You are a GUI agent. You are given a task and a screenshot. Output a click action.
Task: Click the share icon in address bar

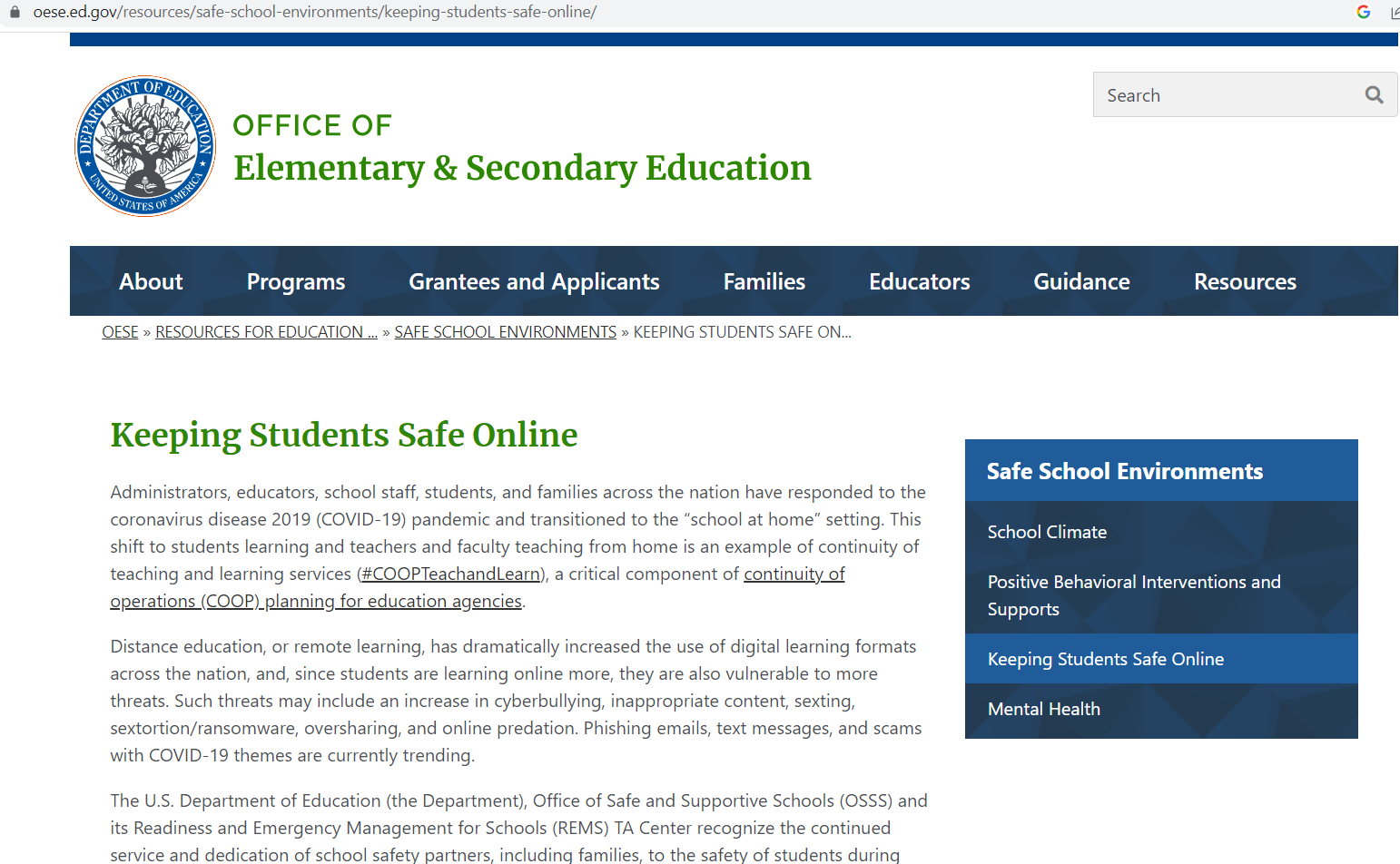(1394, 12)
